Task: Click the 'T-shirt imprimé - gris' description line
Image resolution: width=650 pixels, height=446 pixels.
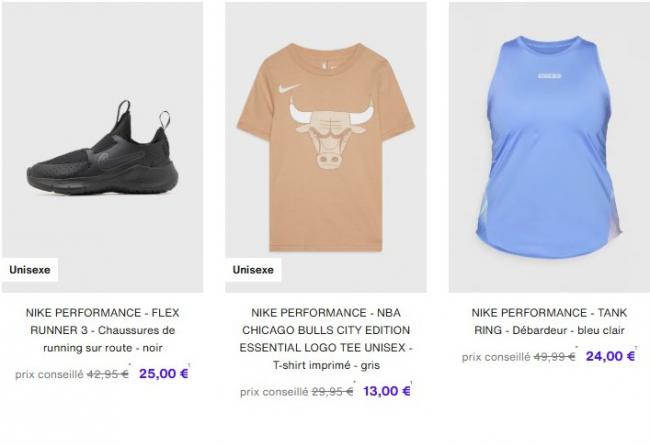Action: pyautogui.click(x=326, y=365)
